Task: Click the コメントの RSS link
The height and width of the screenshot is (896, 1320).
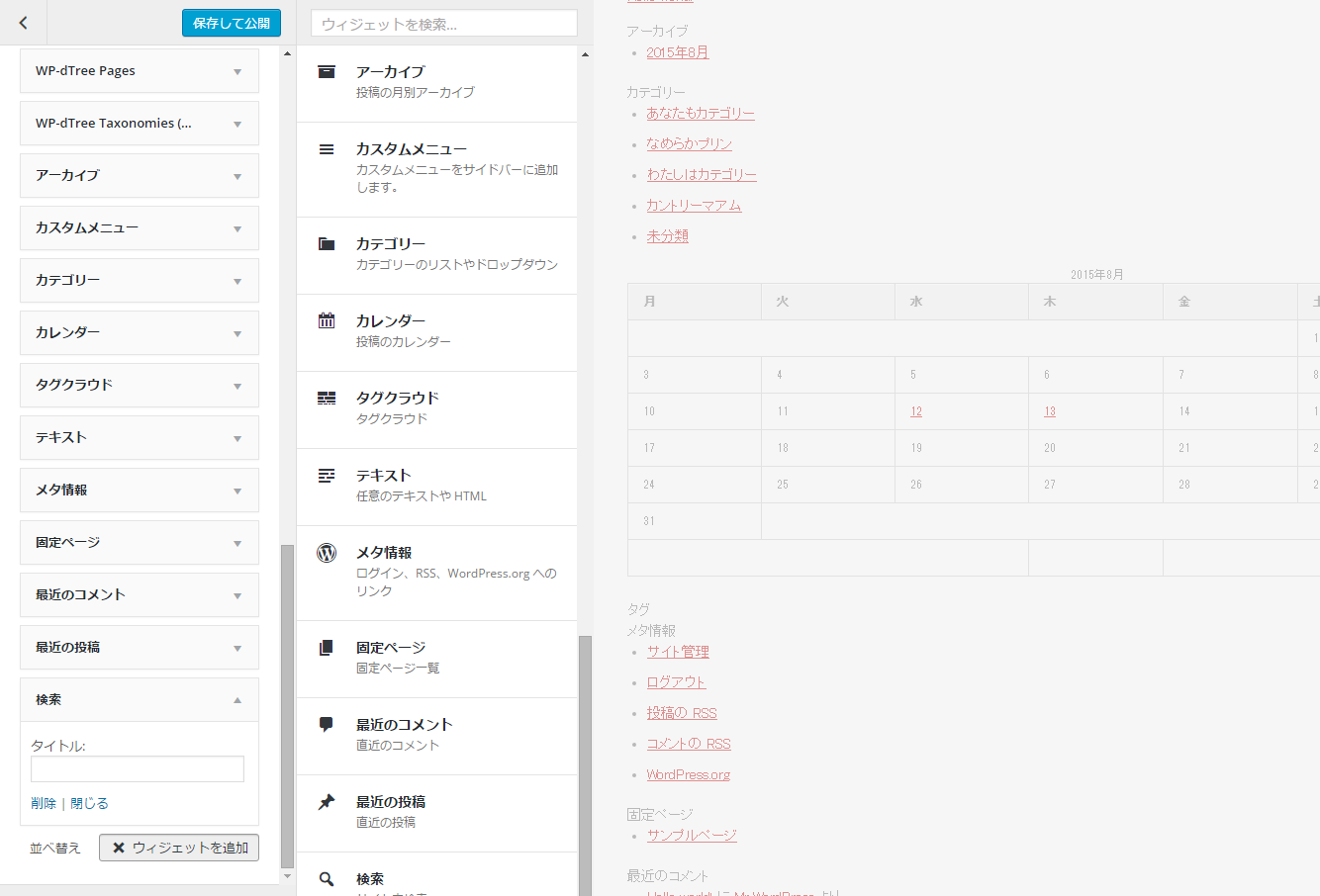Action: click(x=689, y=744)
